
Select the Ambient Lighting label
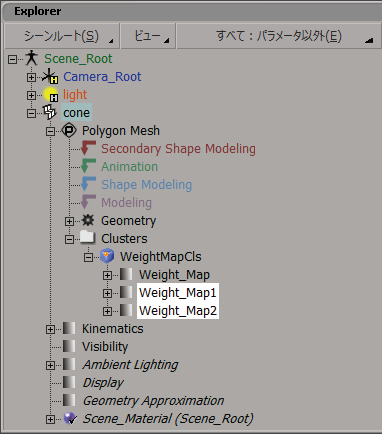(130, 365)
